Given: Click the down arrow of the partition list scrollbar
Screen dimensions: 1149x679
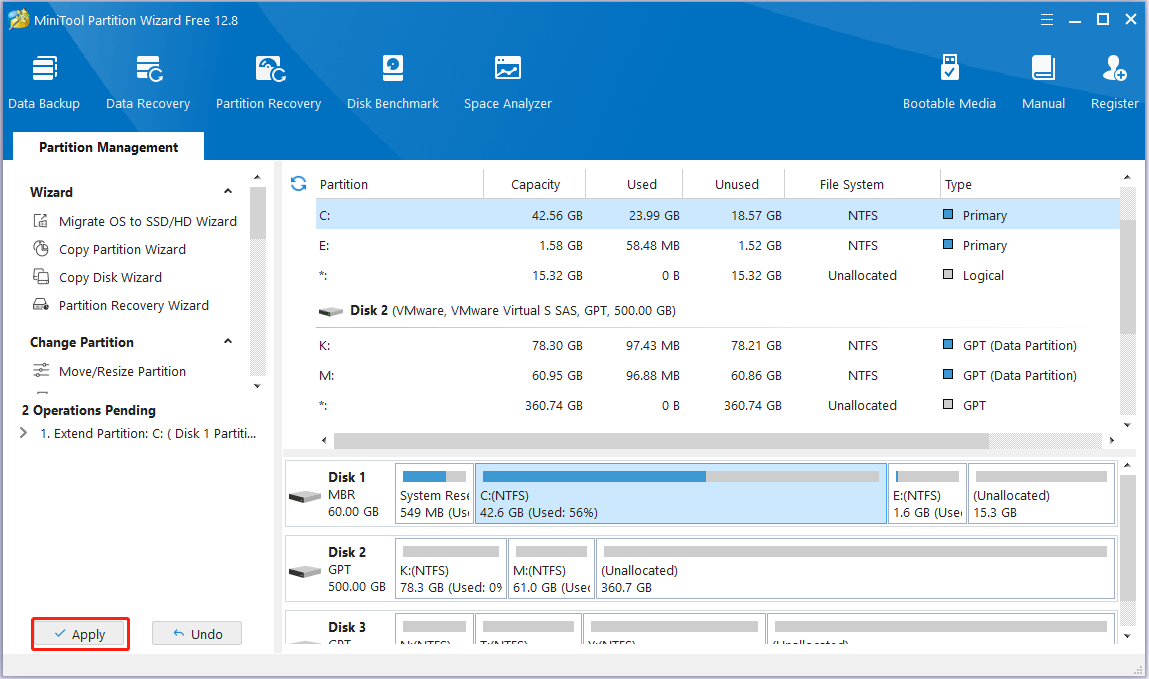Looking at the screenshot, I should tap(1127, 425).
